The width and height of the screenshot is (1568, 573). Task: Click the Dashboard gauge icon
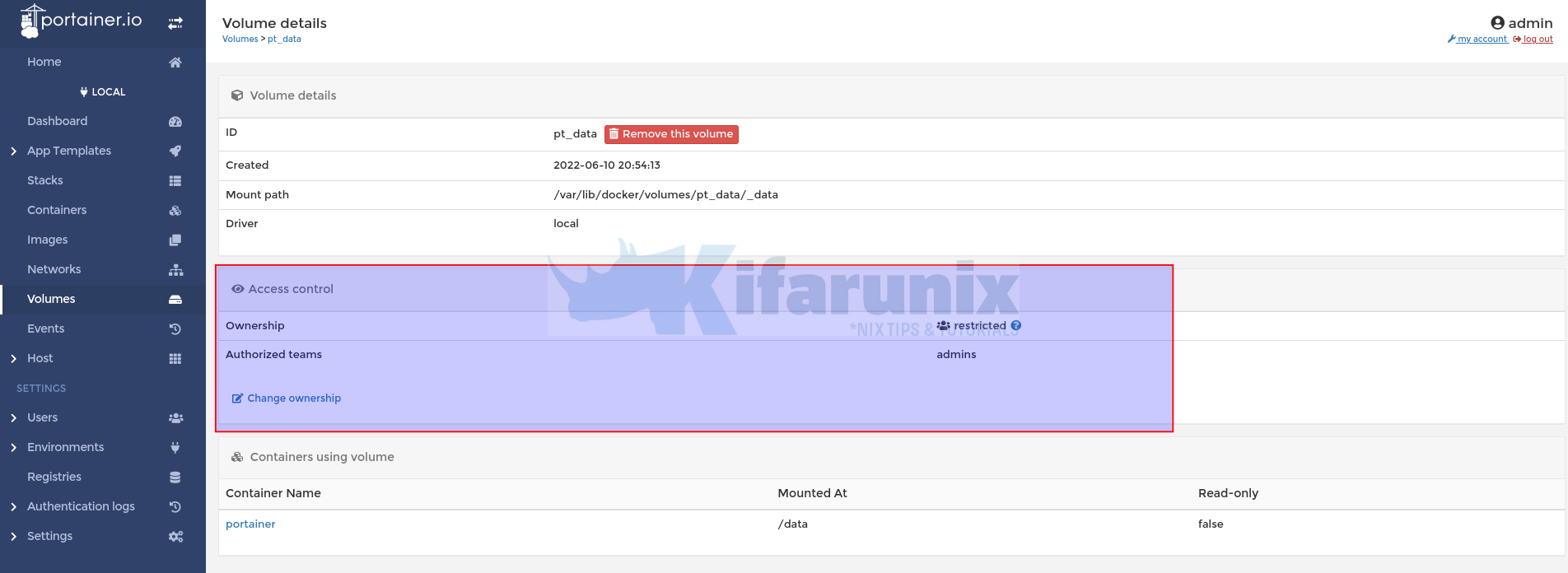pos(175,122)
